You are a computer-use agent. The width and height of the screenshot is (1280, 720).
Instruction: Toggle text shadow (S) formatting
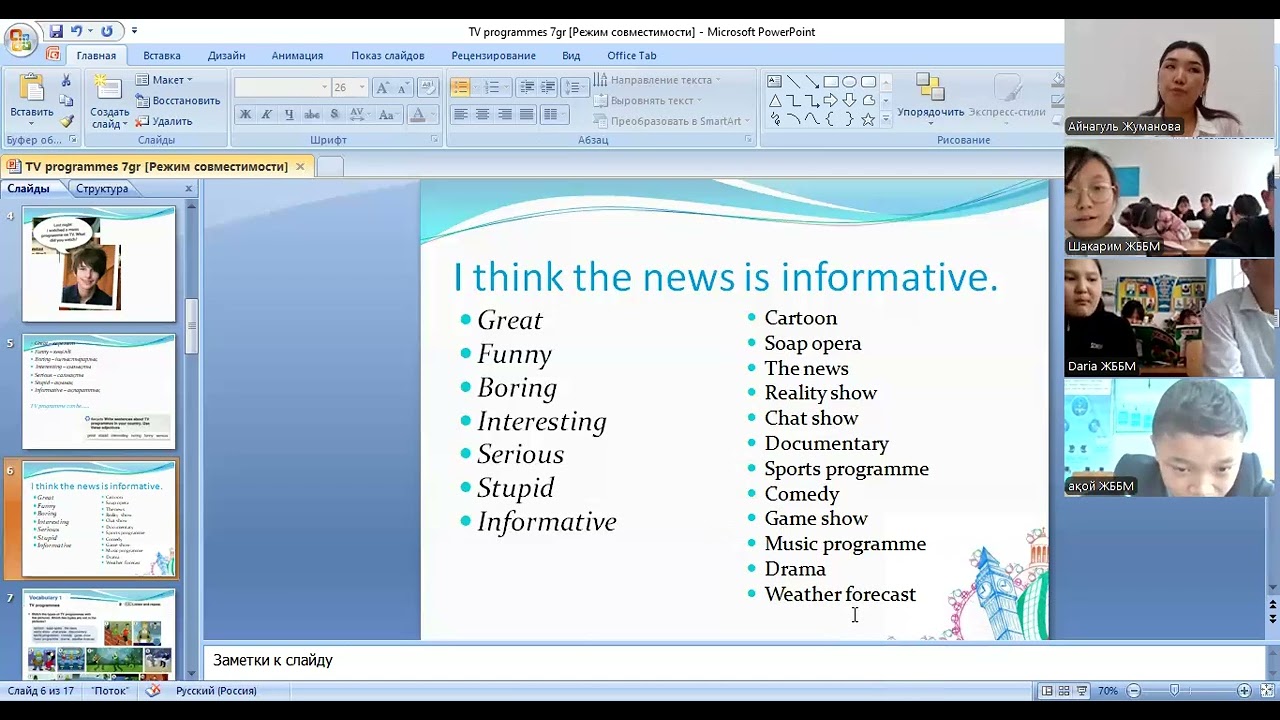pos(333,115)
